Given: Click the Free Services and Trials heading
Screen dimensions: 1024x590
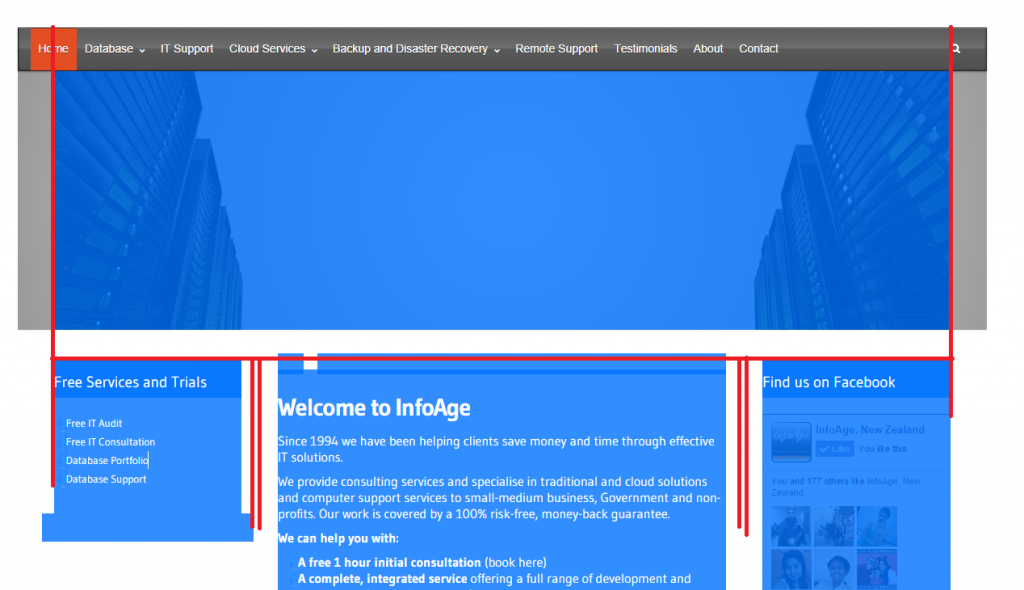Looking at the screenshot, I should (x=131, y=382).
